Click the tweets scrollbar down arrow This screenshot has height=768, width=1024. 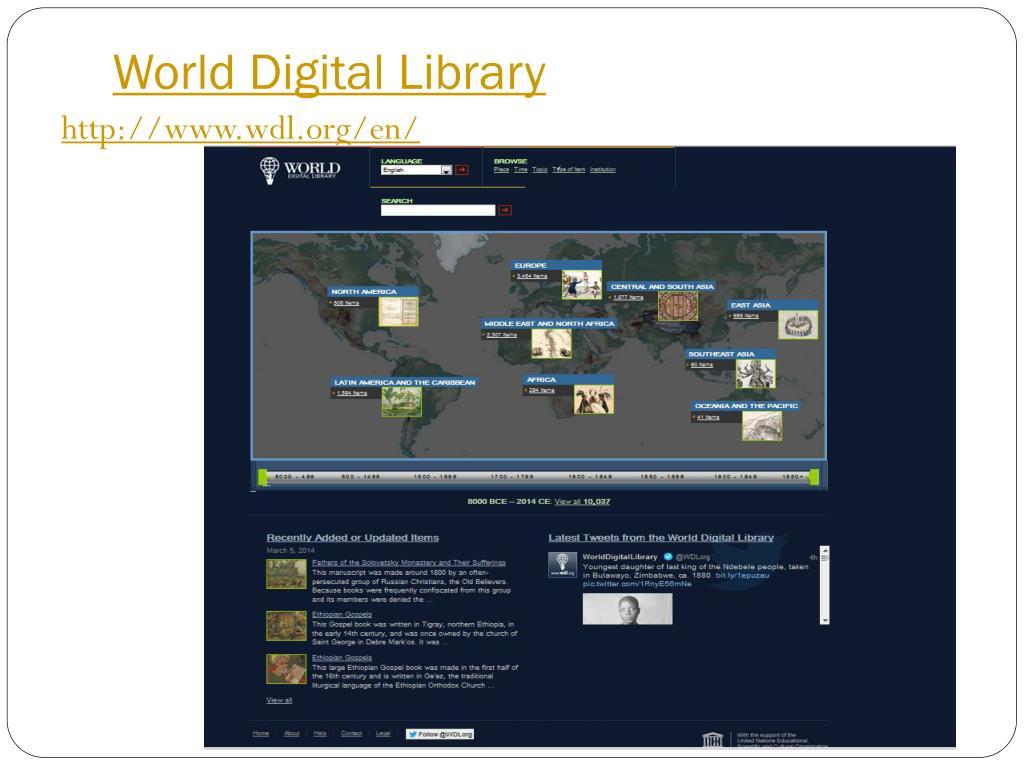click(825, 620)
